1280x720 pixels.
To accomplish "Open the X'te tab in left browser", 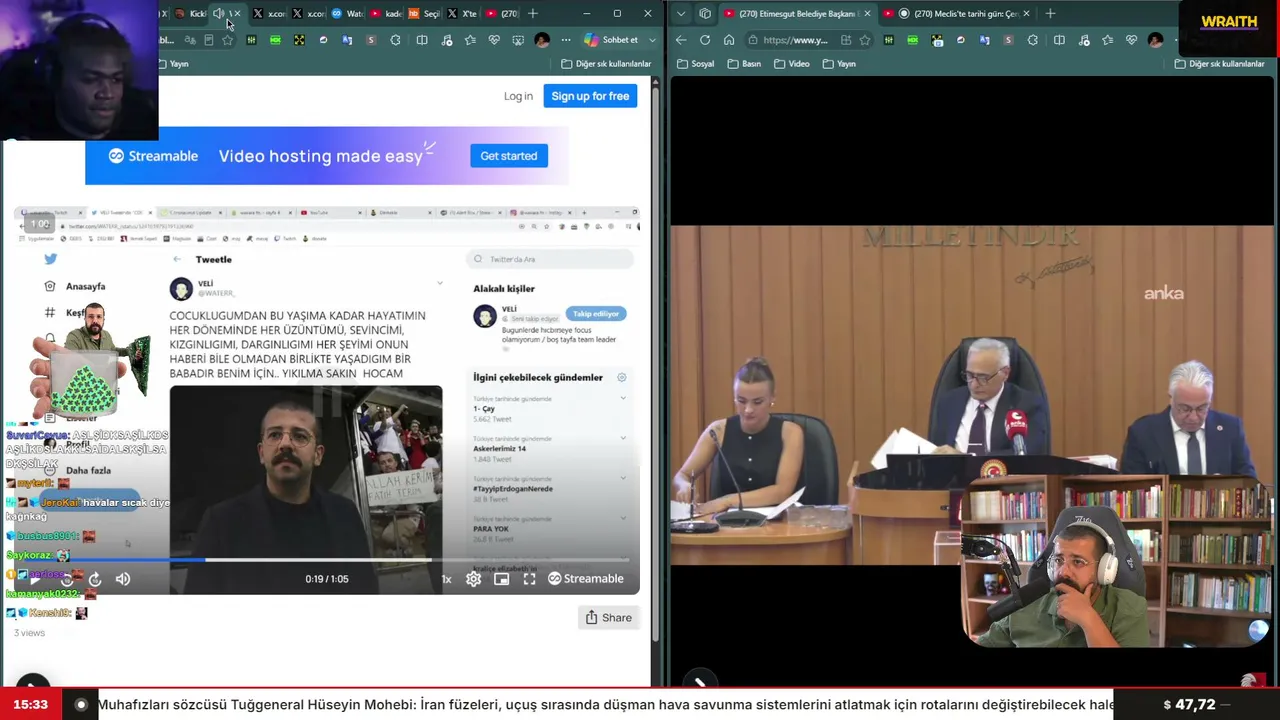I will pos(462,14).
